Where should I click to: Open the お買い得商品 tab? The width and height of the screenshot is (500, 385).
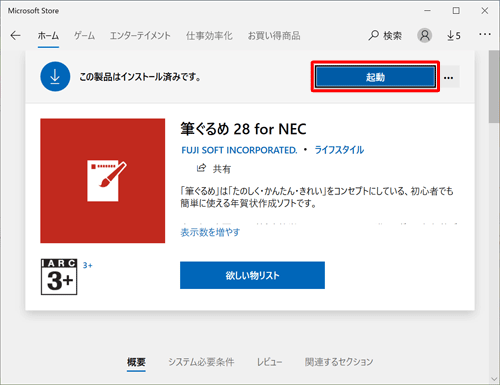pos(274,36)
